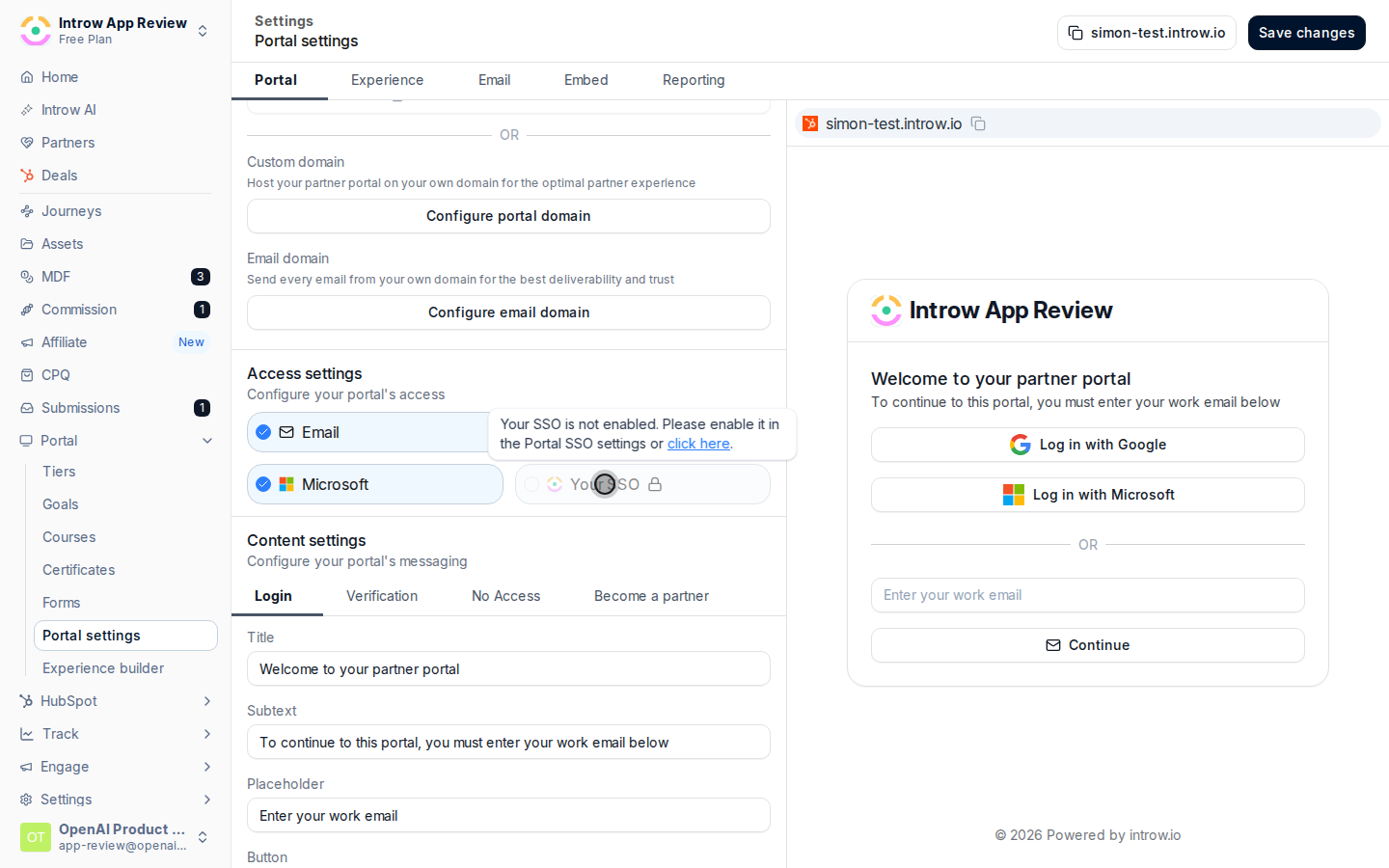
Task: Toggle the Microsoft access checkbox
Action: click(x=263, y=484)
